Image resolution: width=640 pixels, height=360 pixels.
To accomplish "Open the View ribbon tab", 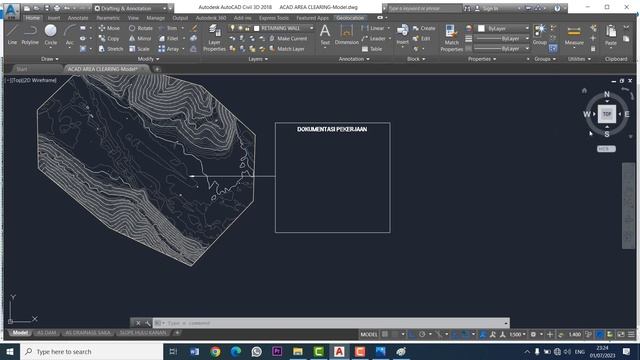I will 133,18.
